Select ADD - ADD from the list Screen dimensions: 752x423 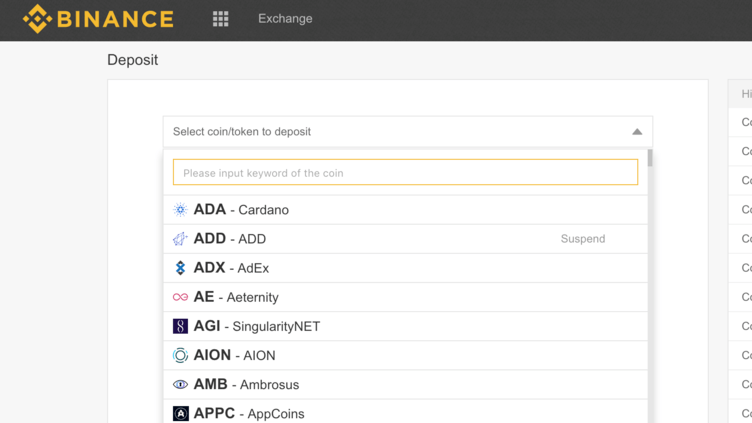tap(405, 239)
